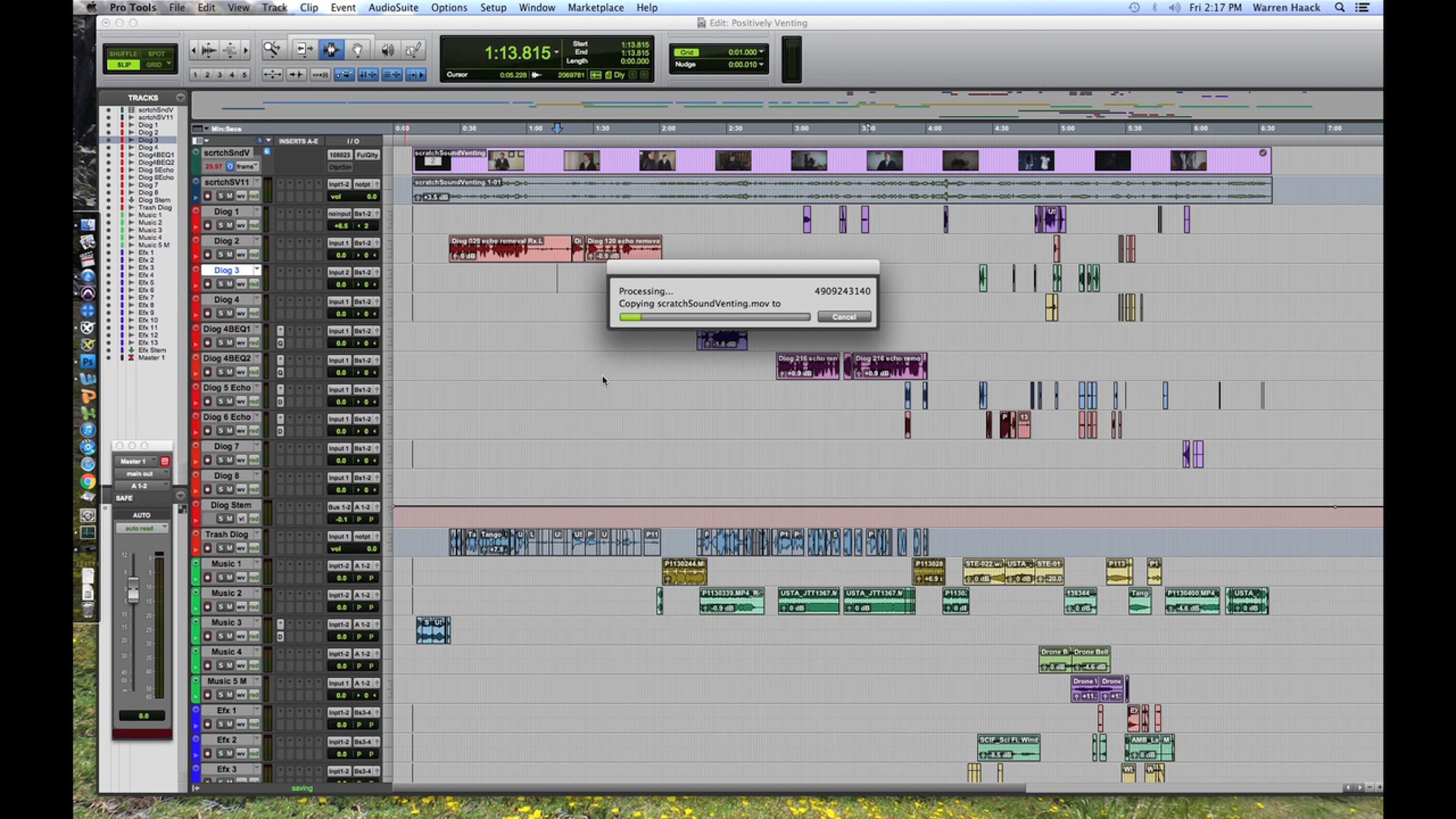Open Spotlight search in menu bar
Viewport: 1456px width, 819px height.
[1340, 7]
